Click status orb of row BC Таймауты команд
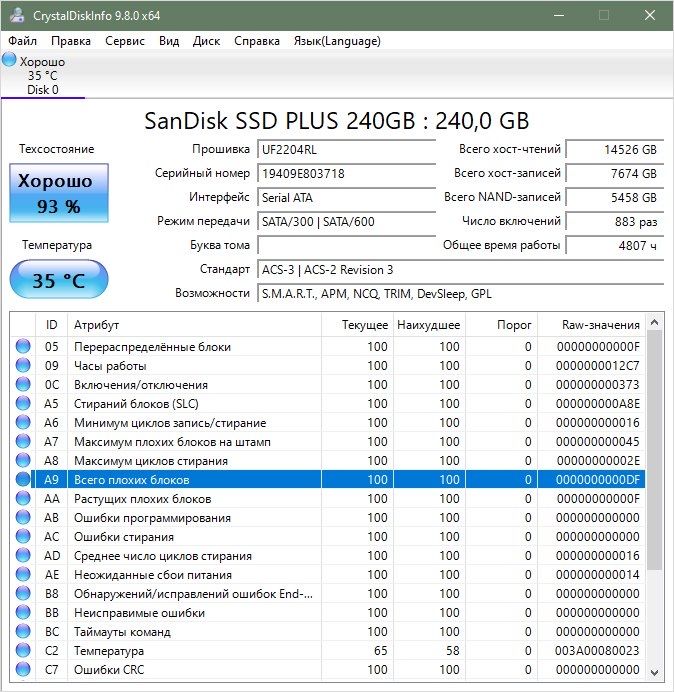The image size is (674, 692). (23, 631)
